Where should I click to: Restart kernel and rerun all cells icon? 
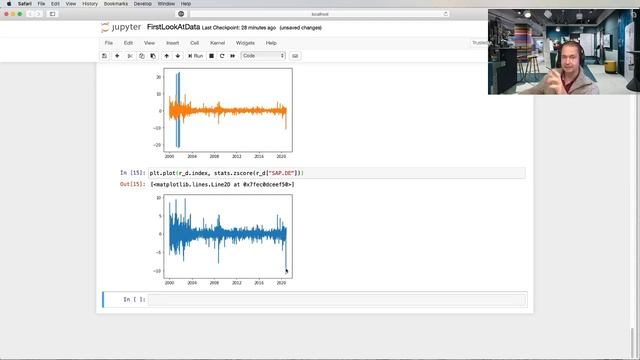(x=233, y=56)
